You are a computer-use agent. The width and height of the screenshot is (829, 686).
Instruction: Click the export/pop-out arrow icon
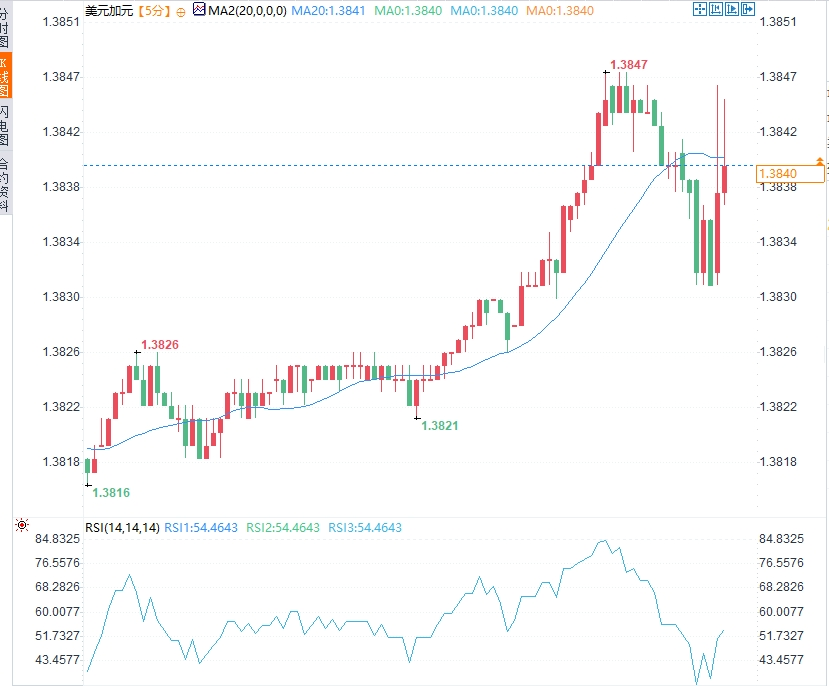(x=748, y=9)
